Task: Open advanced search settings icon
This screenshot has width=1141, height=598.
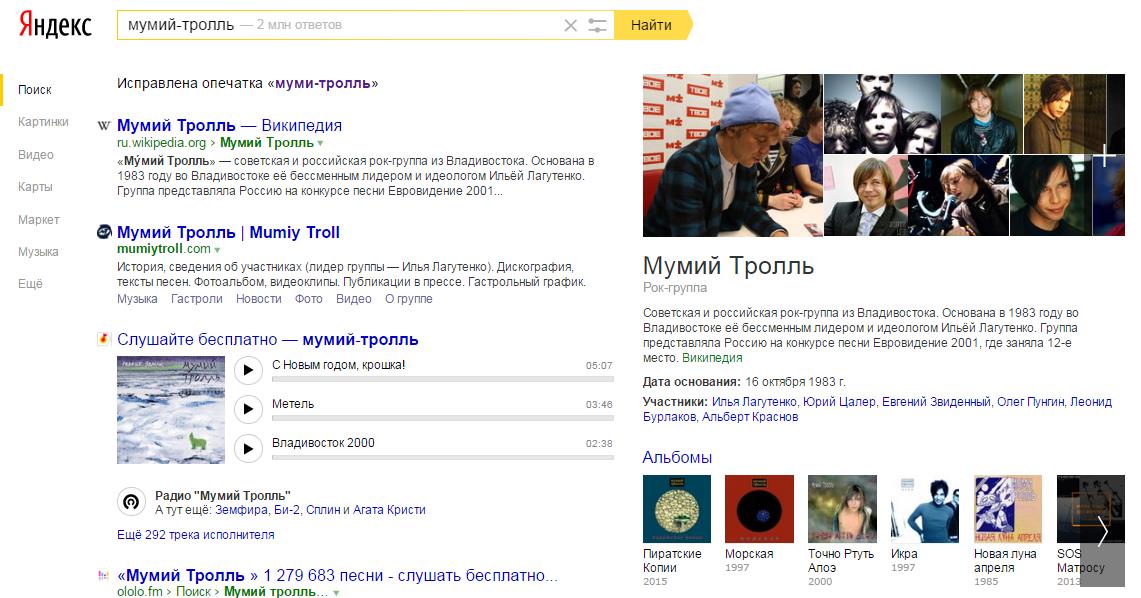Action: point(597,25)
